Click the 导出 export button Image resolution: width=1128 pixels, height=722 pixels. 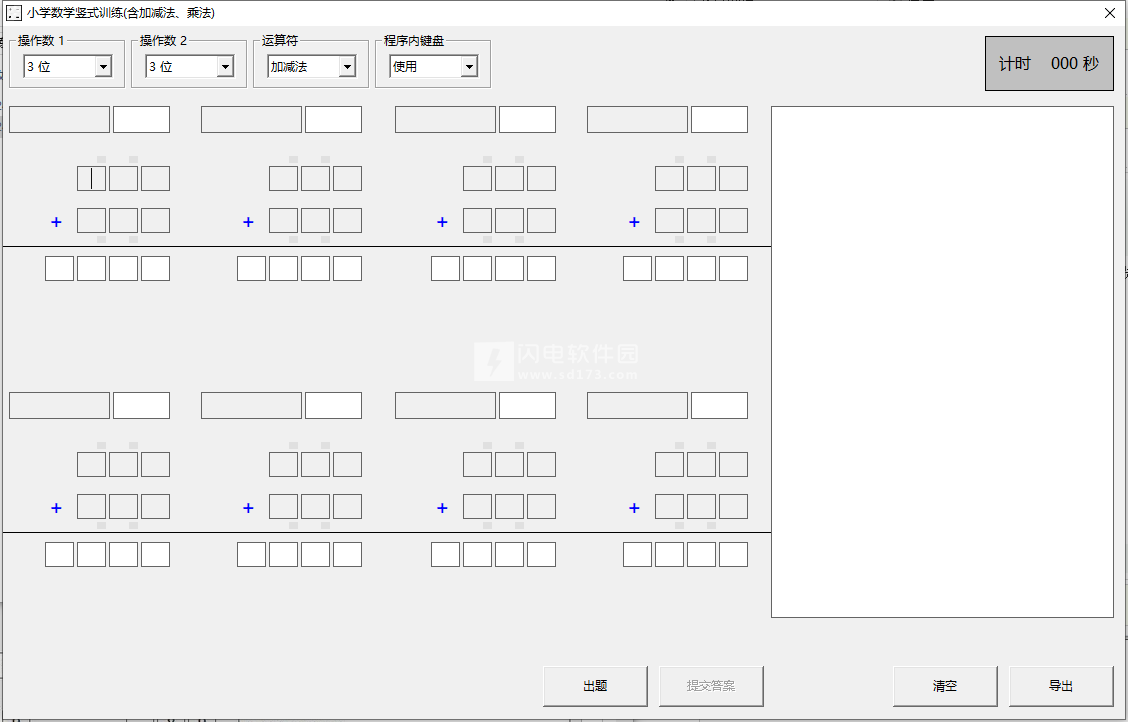[1060, 686]
